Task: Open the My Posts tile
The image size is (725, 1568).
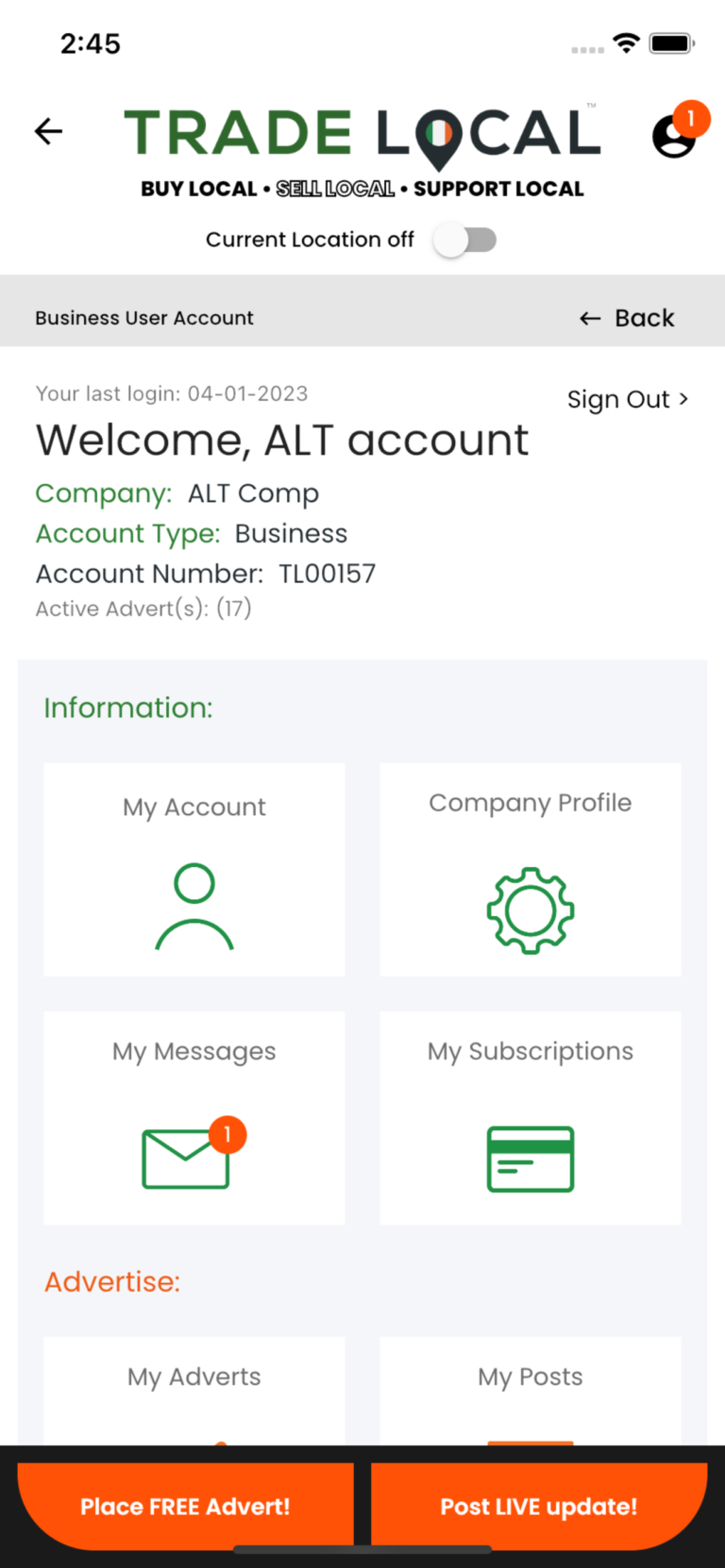Action: 531,1387
